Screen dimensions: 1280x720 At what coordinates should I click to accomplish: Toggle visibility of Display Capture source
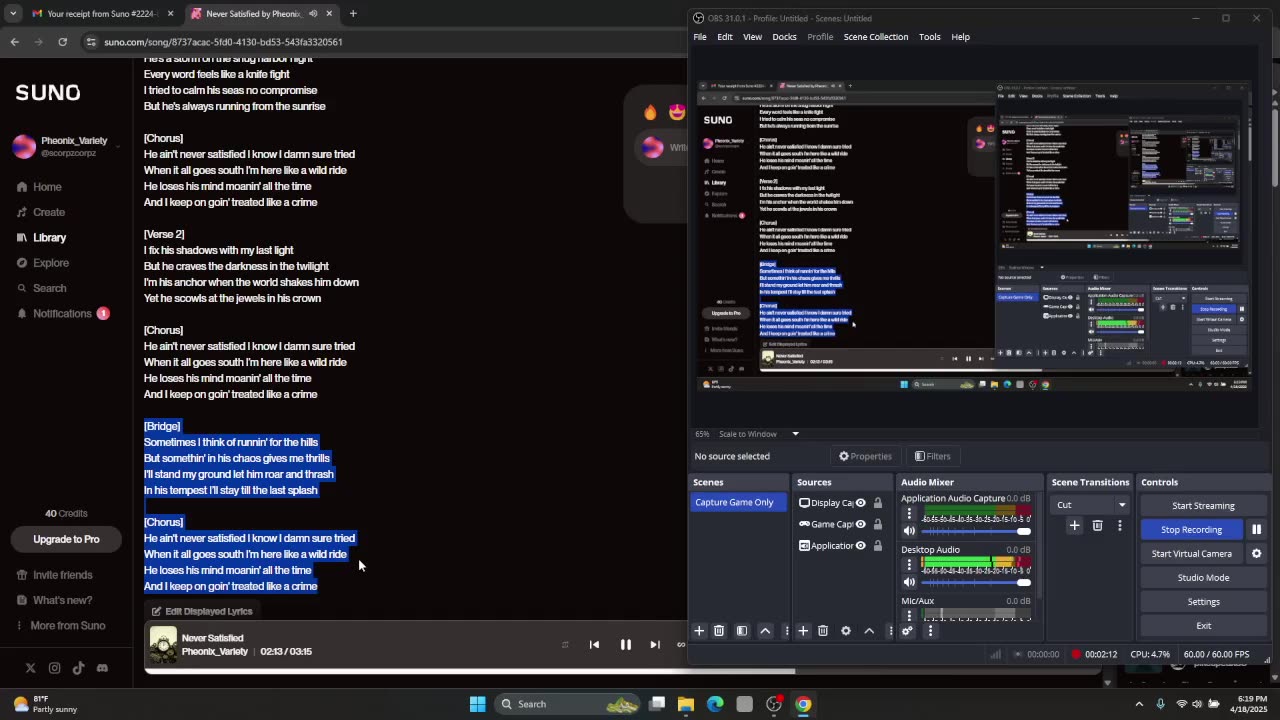860,503
